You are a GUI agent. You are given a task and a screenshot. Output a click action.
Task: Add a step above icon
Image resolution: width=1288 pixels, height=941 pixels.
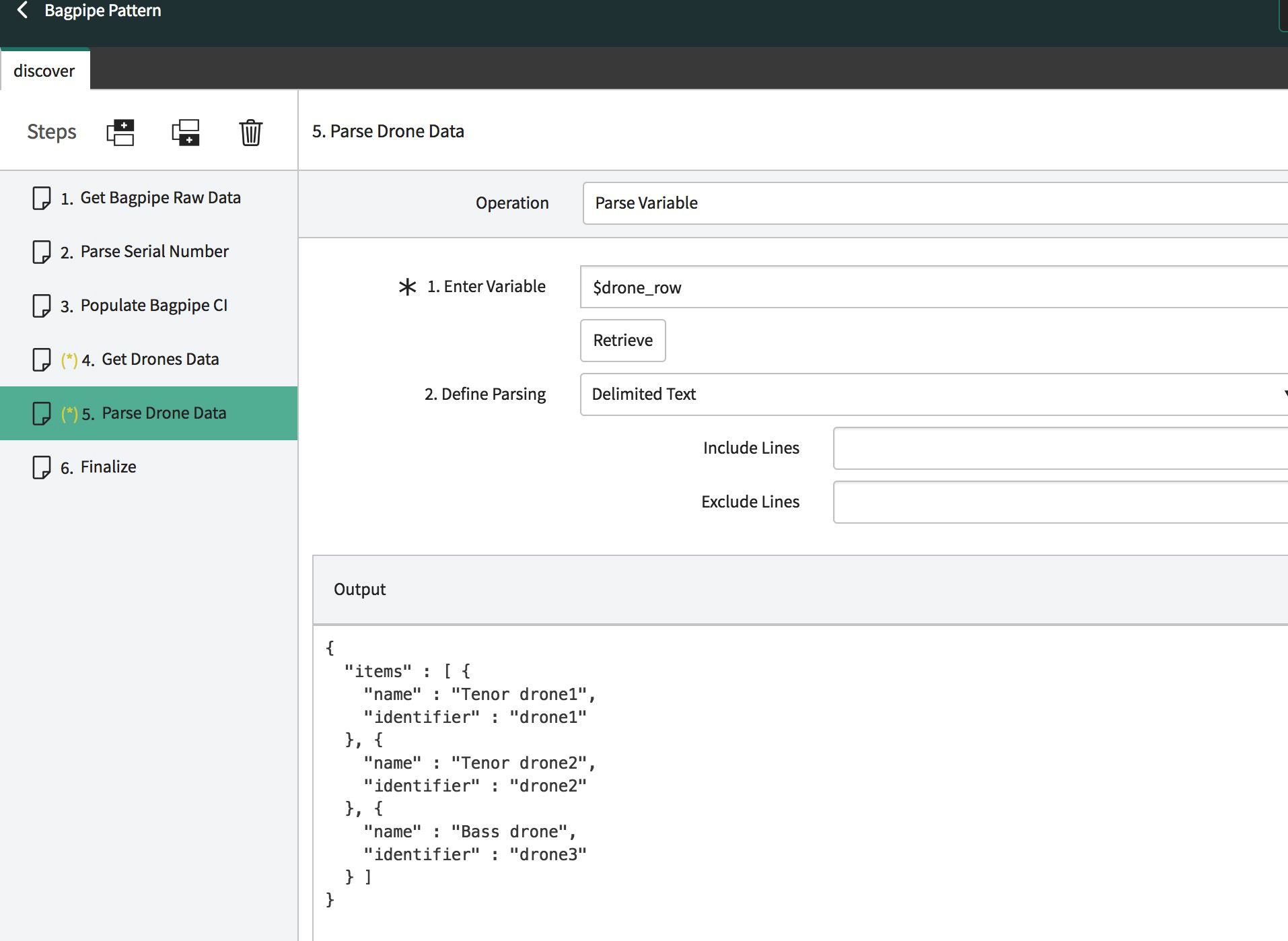[x=120, y=132]
